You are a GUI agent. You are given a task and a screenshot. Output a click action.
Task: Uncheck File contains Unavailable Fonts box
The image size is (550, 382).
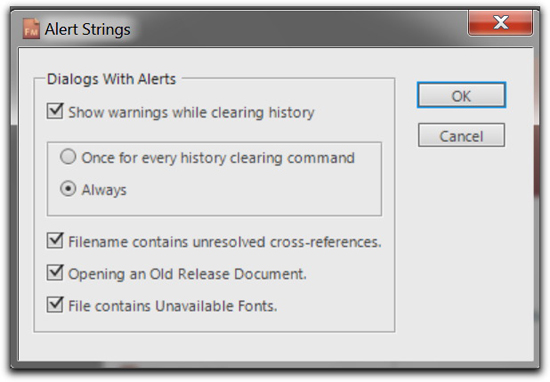55,305
